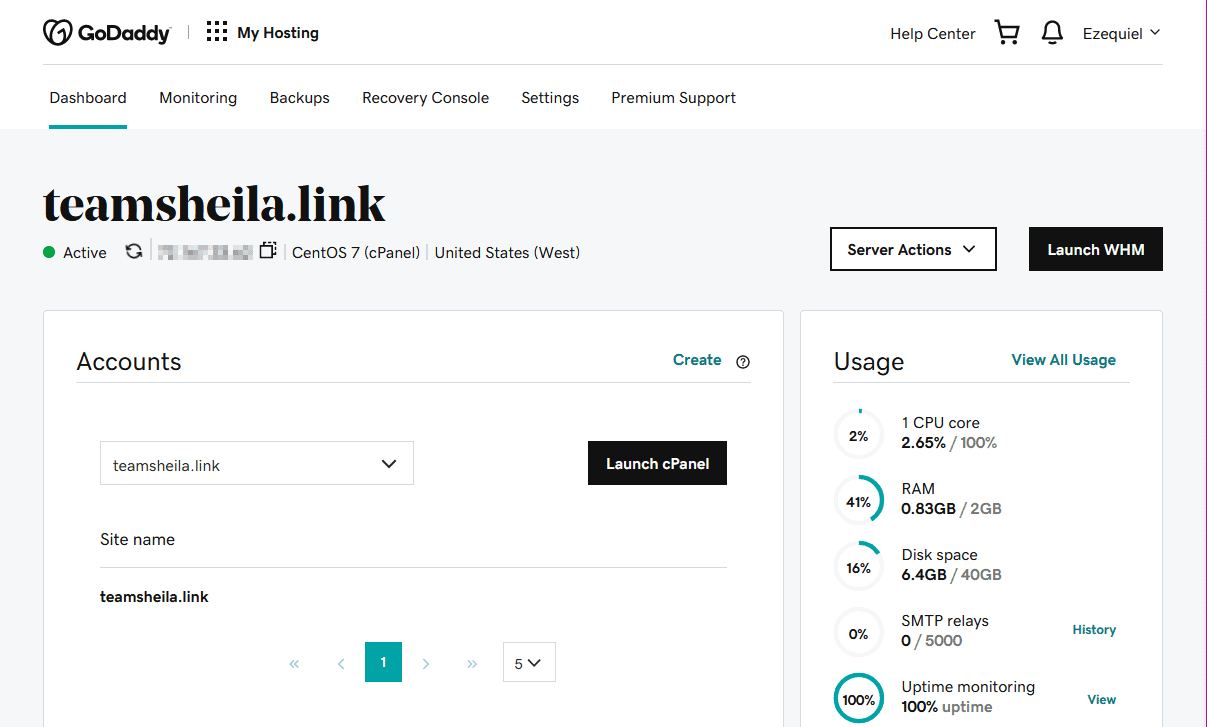Expand the Ezequiel account menu
The height and width of the screenshot is (727, 1207).
1121,33
